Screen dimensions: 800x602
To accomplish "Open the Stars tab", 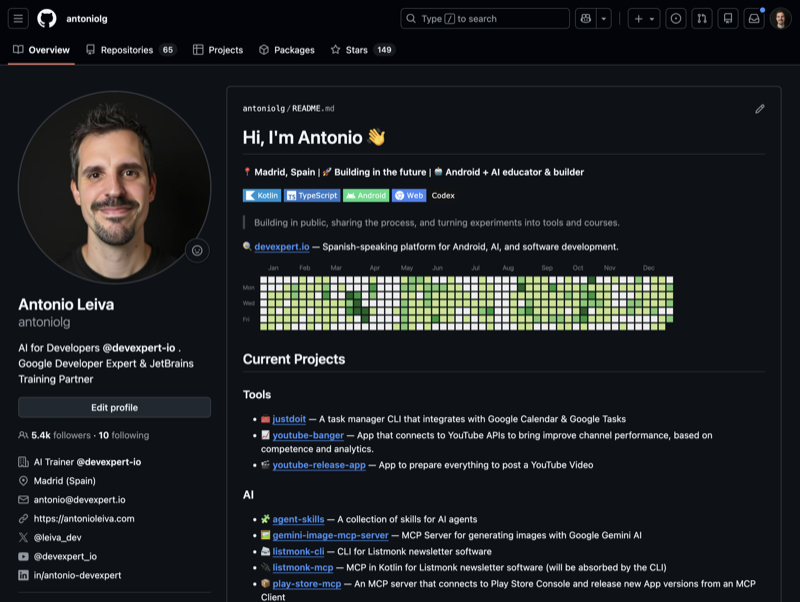I will [356, 48].
